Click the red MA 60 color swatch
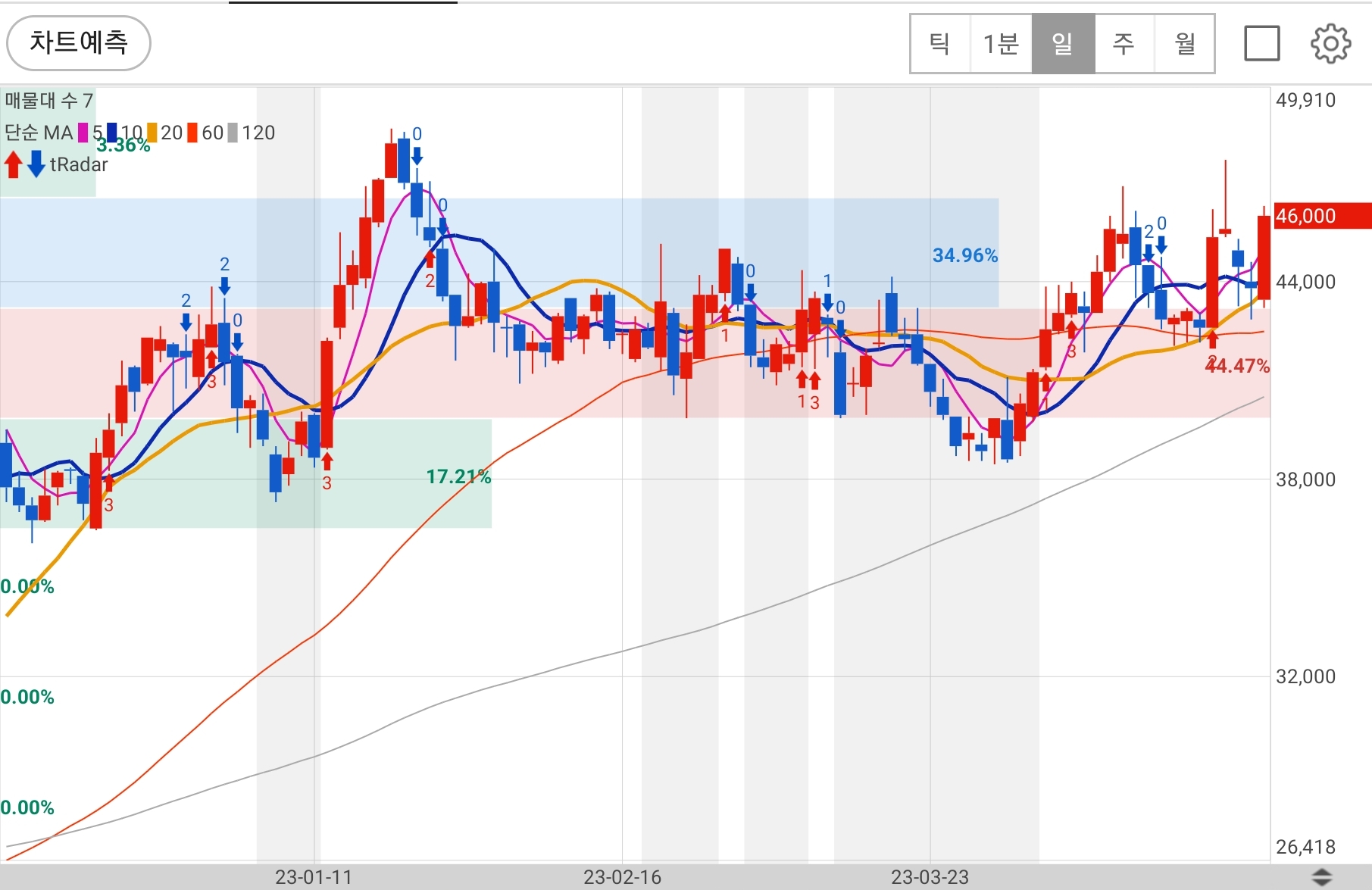1372x890 pixels. 192,133
